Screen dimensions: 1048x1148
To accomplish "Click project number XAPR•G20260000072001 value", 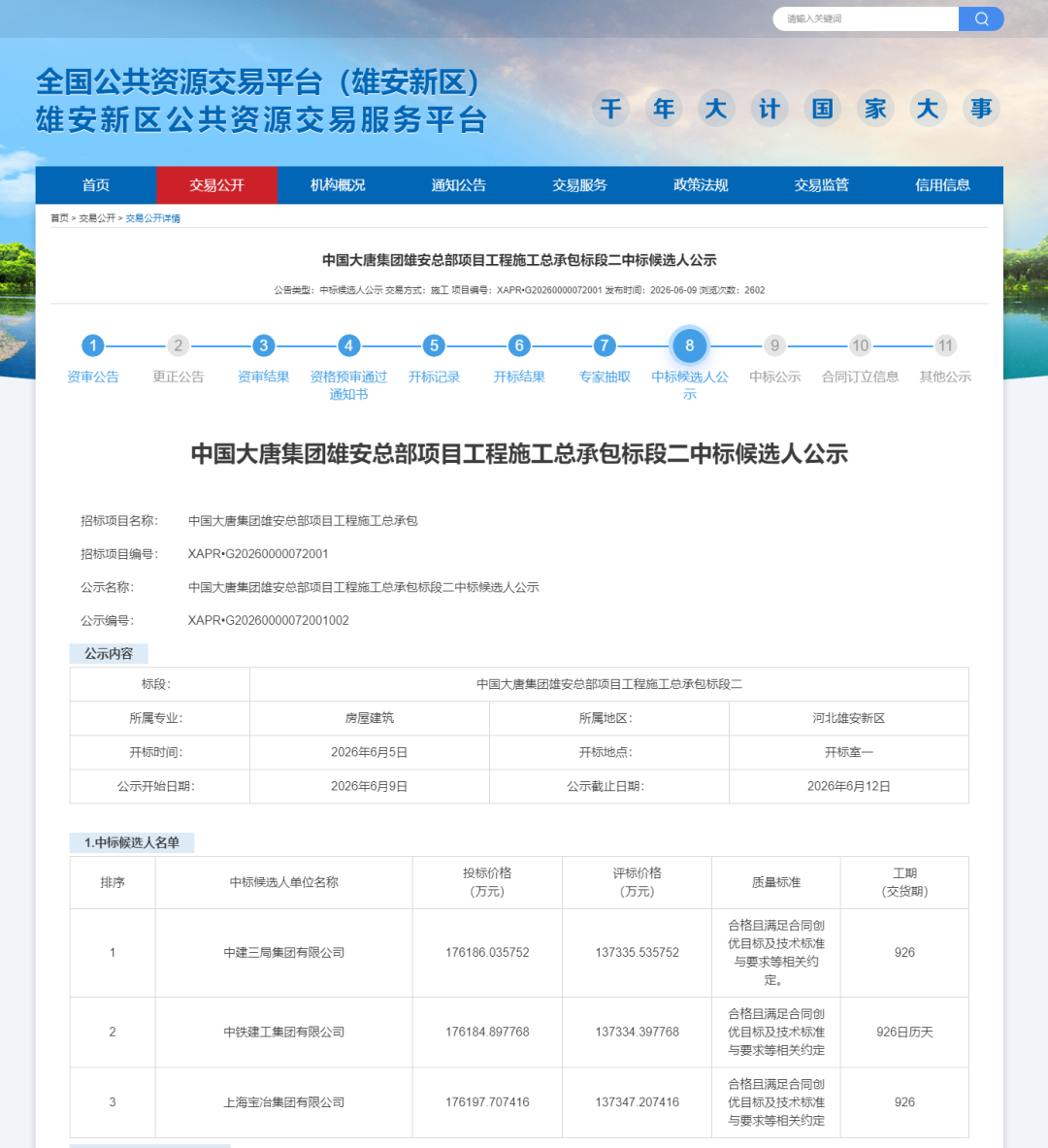I will click(258, 554).
